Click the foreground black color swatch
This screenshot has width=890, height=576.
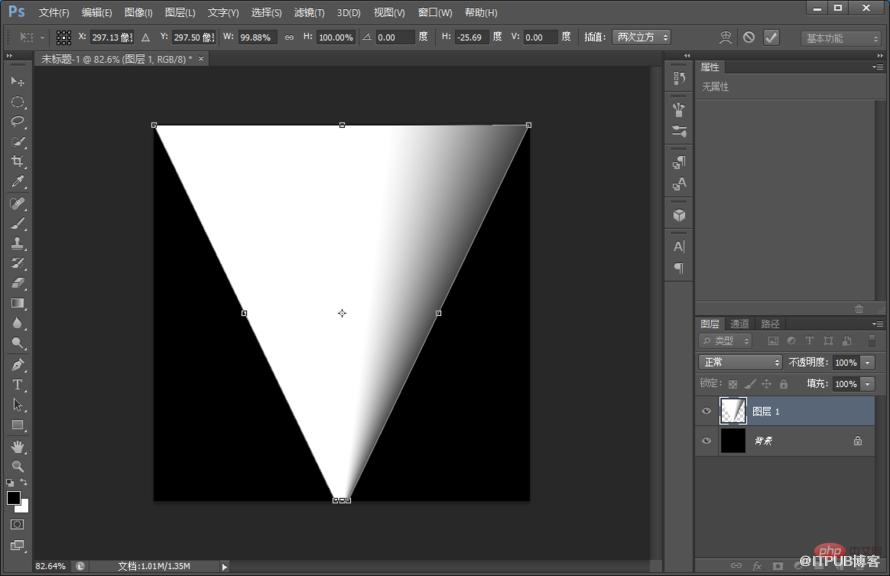pos(14,498)
